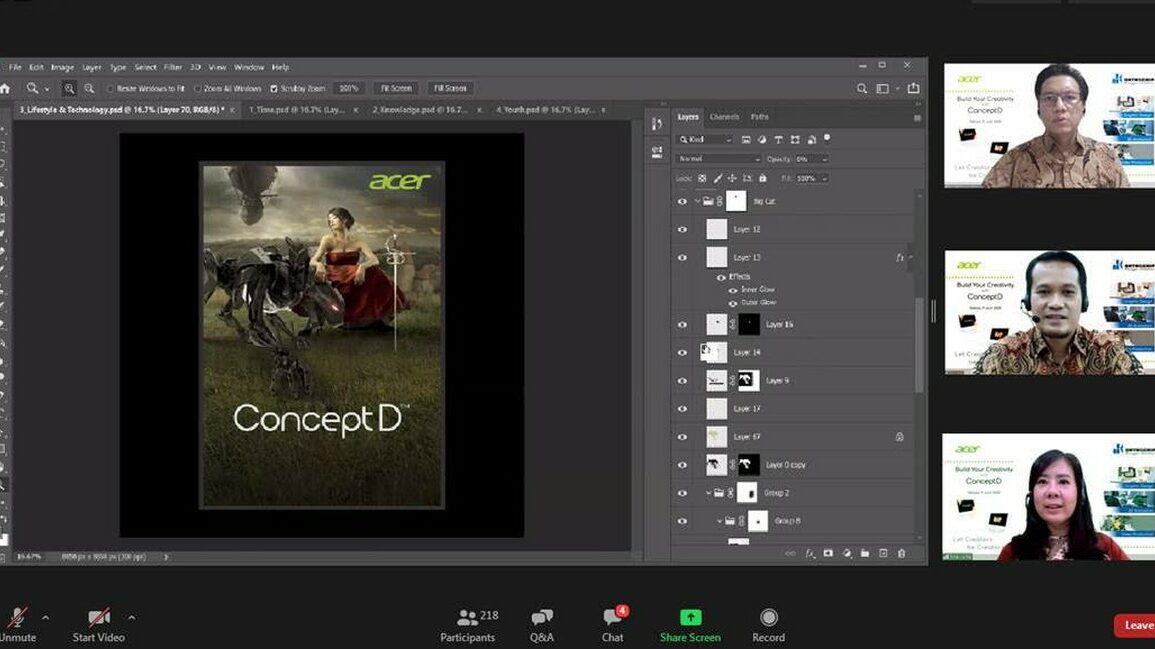Enable Zoom All Windows checkbox
The image size is (1155, 649).
197,88
